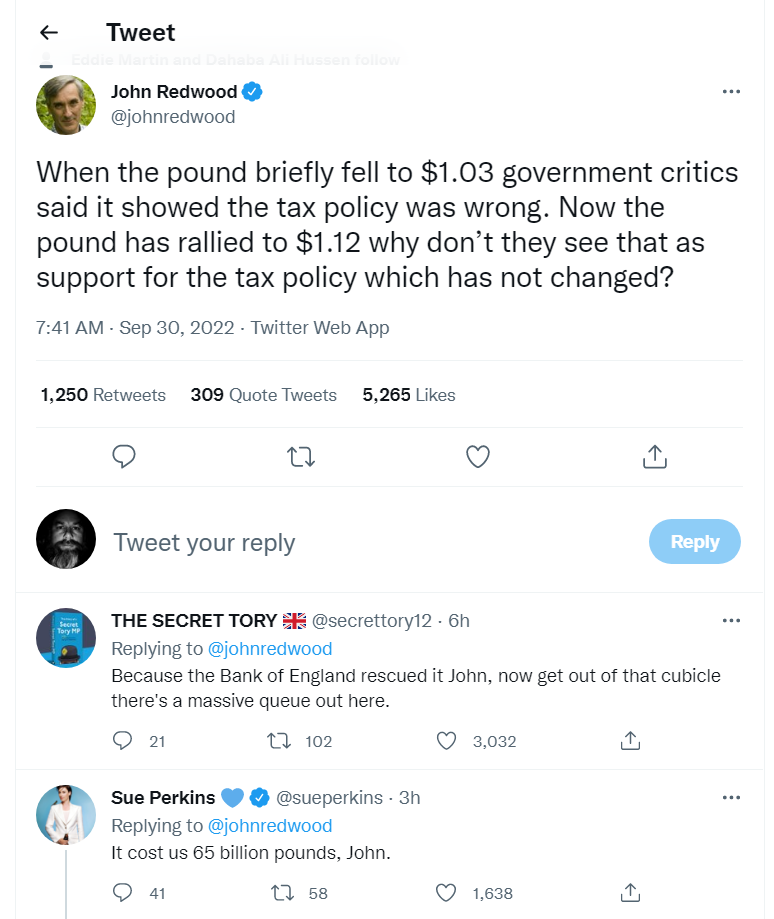Open the @johnredwood mention in Sue Perkins' reply

(x=270, y=826)
